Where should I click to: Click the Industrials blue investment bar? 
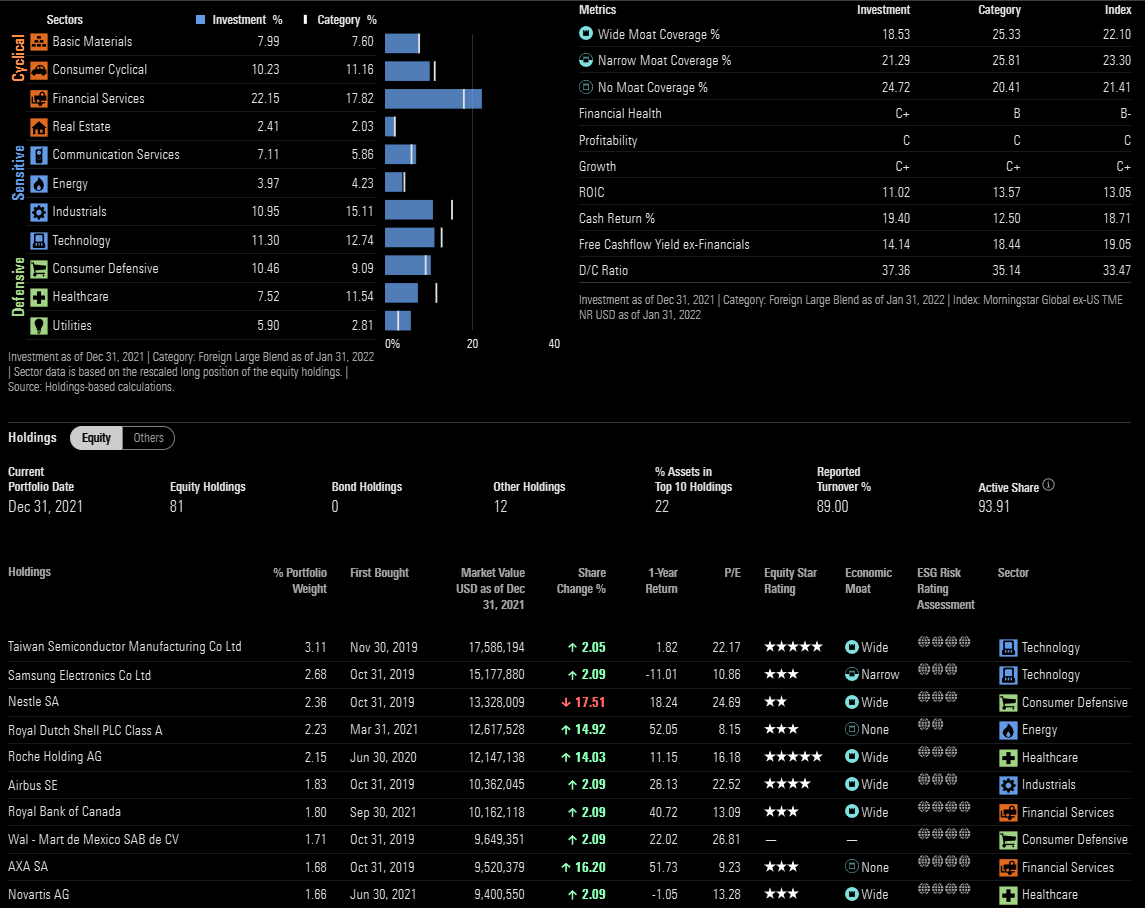[x=409, y=210]
